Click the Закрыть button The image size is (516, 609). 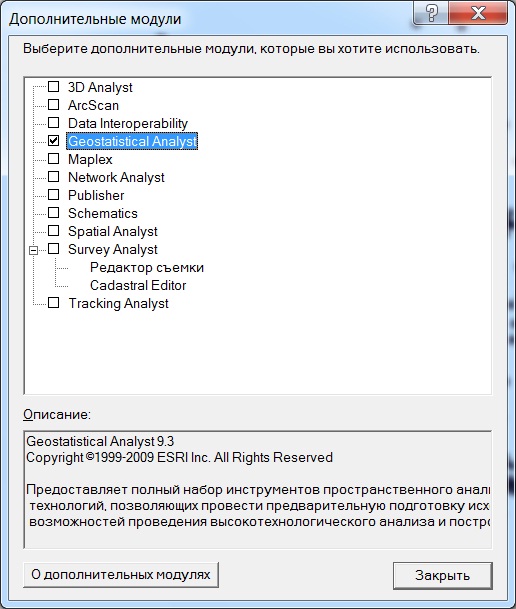(443, 575)
